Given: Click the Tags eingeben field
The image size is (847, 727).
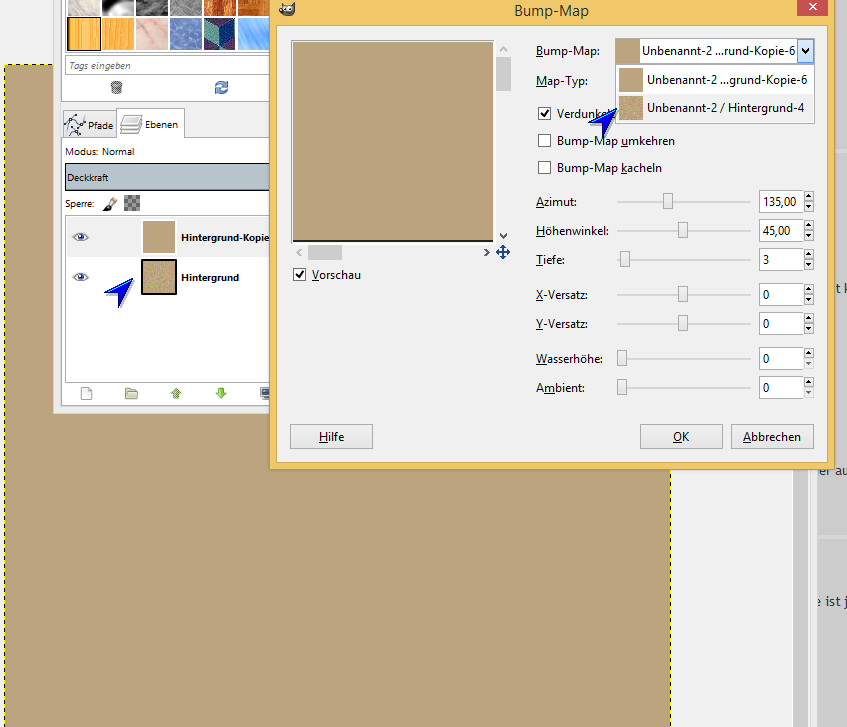Looking at the screenshot, I should (x=167, y=65).
